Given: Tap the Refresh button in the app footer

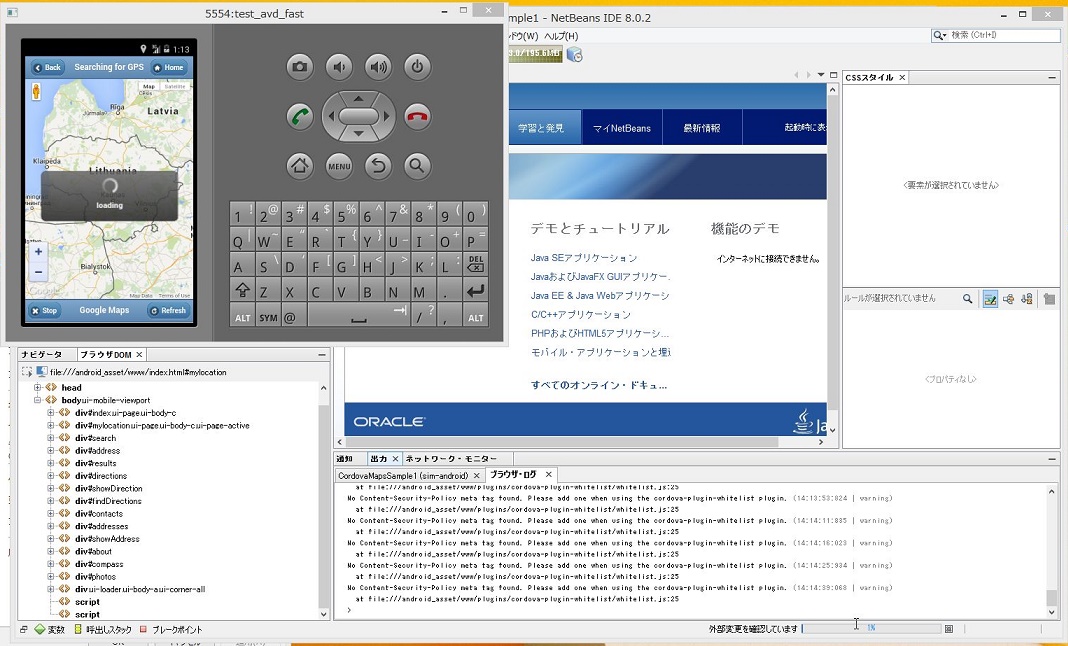Looking at the screenshot, I should tap(168, 311).
